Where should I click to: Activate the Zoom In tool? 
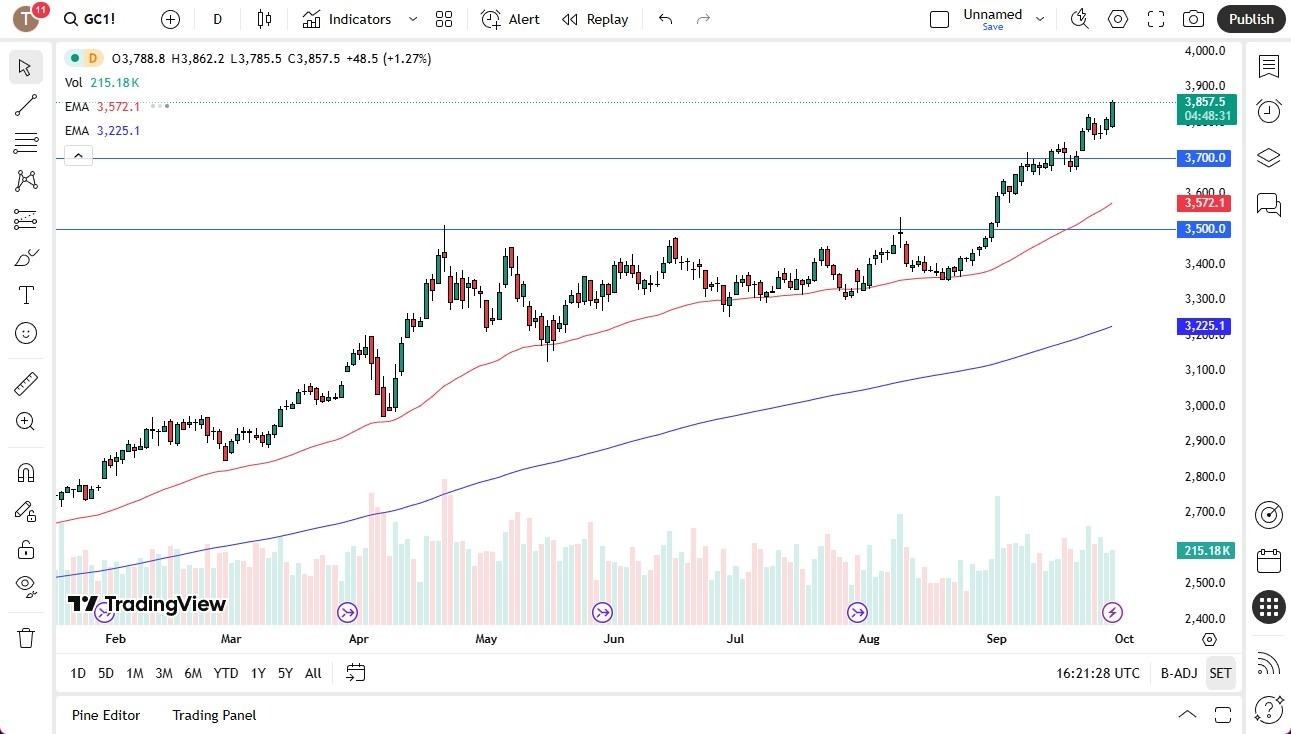pyautogui.click(x=25, y=421)
